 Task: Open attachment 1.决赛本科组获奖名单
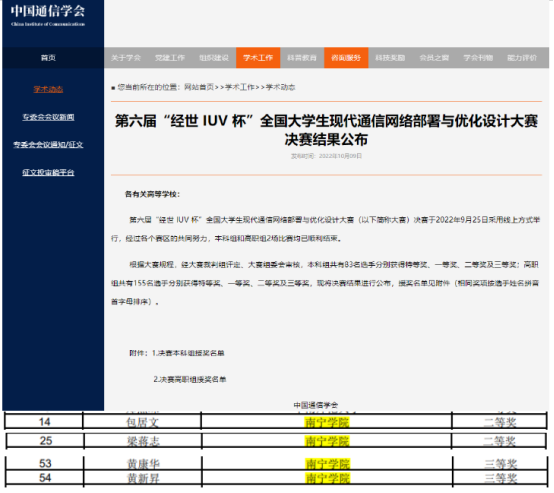click(188, 353)
